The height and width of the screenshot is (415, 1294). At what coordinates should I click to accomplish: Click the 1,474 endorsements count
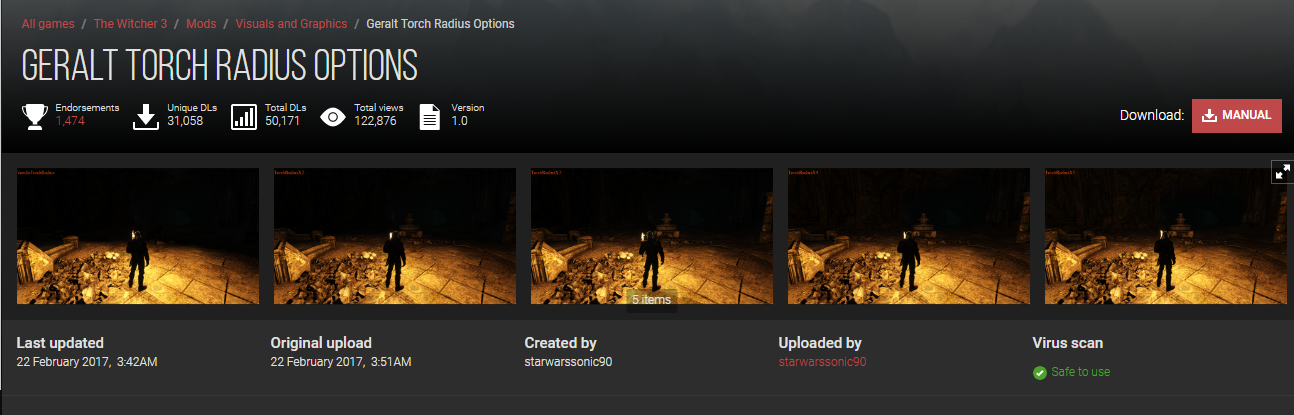coord(71,121)
